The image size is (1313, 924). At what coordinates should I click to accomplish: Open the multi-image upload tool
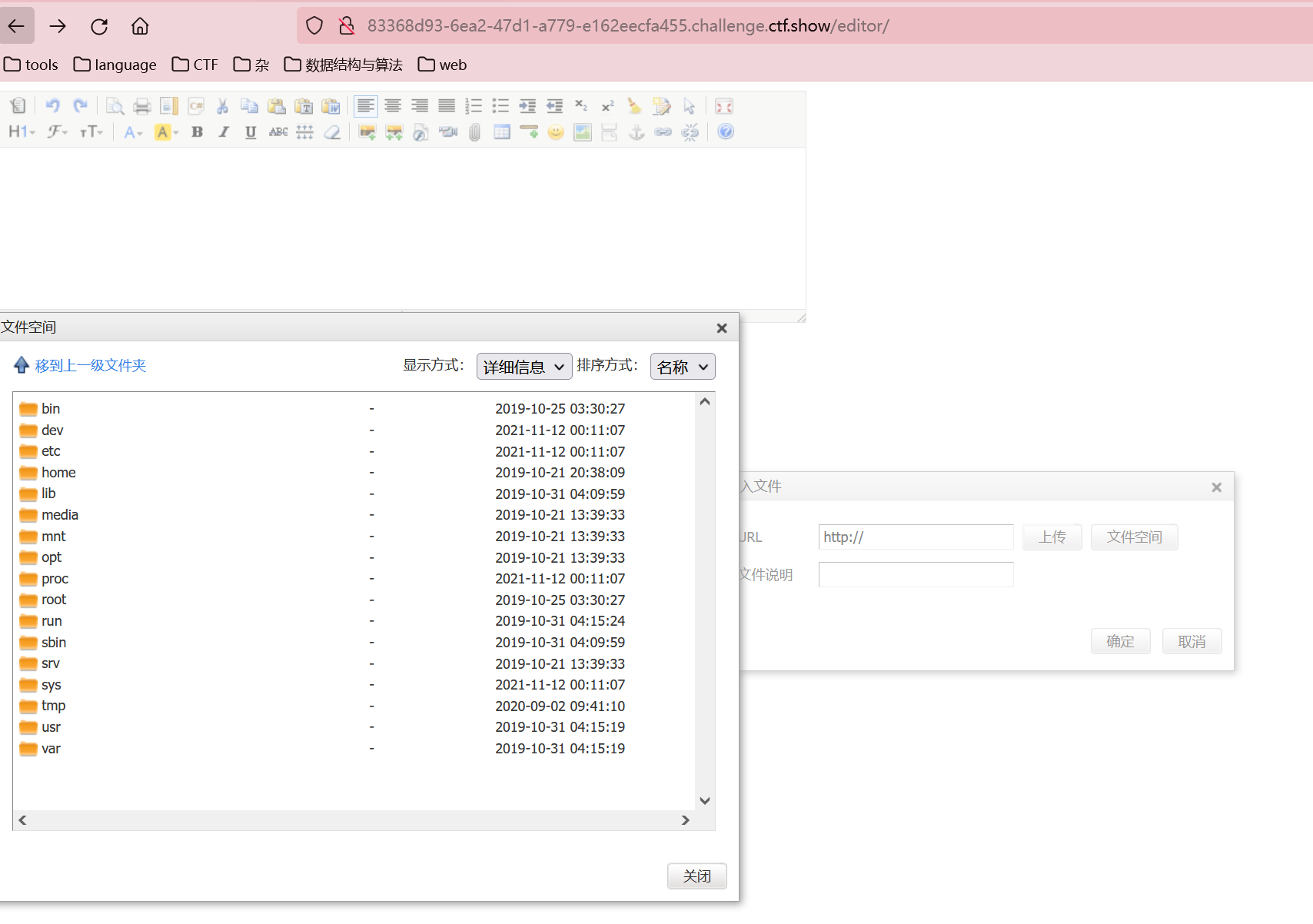[394, 132]
